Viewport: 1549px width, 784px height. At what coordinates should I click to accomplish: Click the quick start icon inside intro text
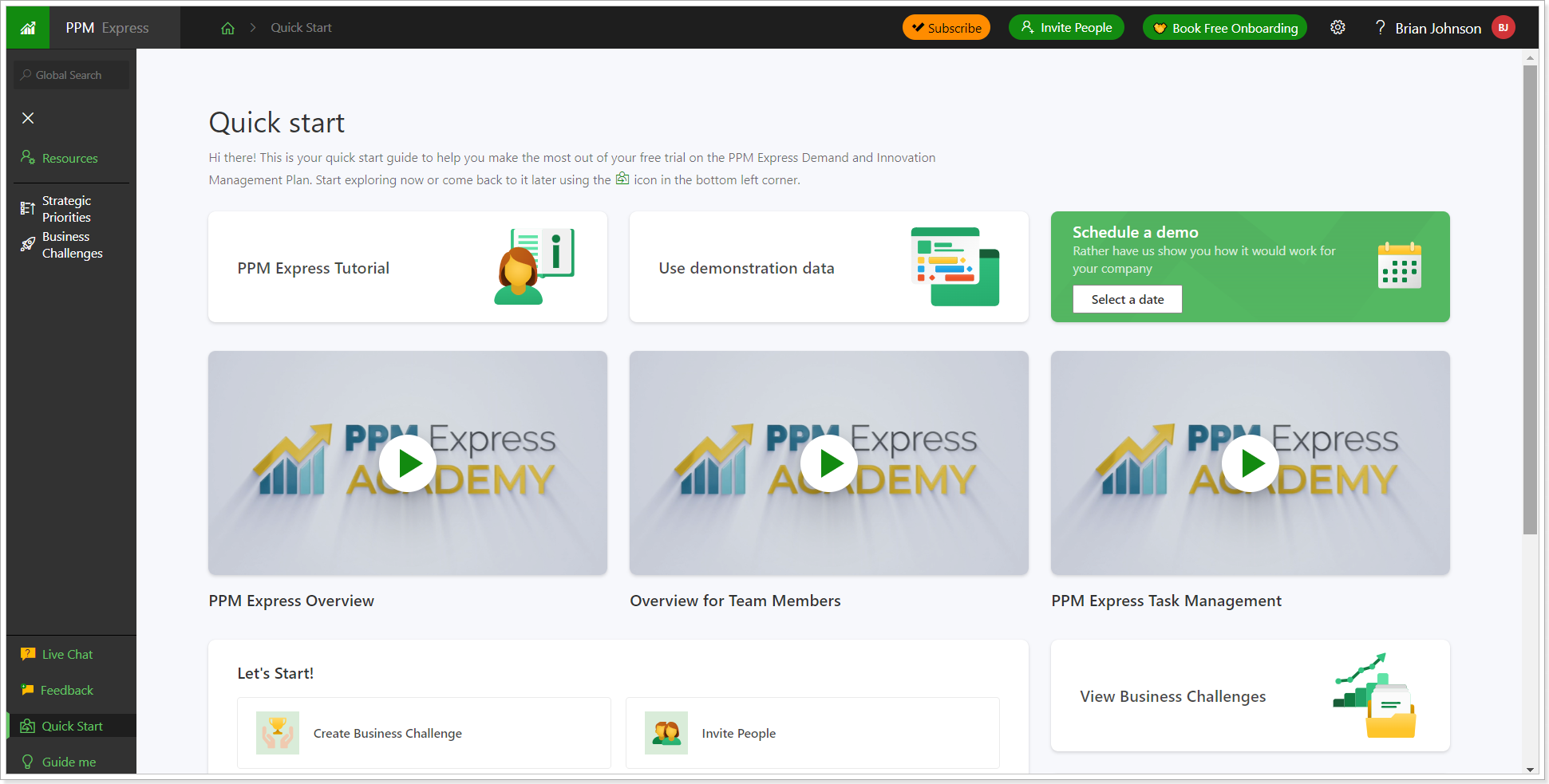[x=622, y=179]
